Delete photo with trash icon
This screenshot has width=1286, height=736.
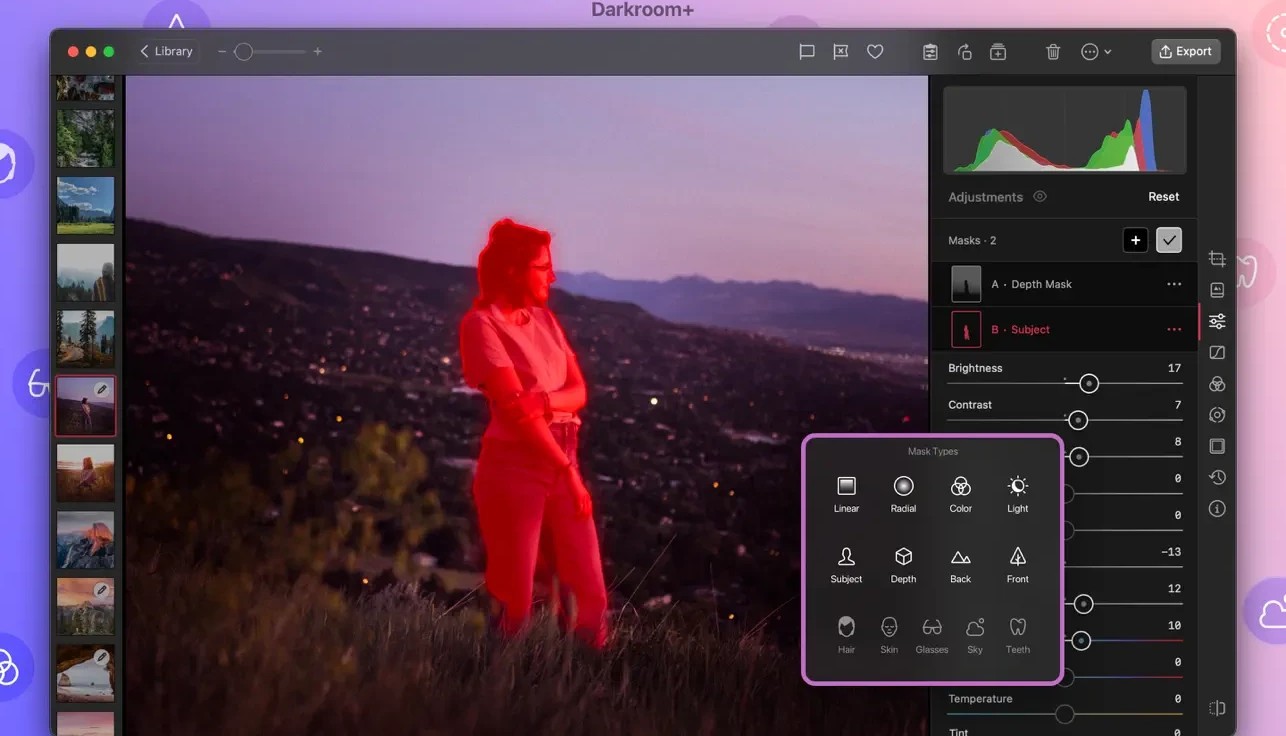(x=1053, y=52)
